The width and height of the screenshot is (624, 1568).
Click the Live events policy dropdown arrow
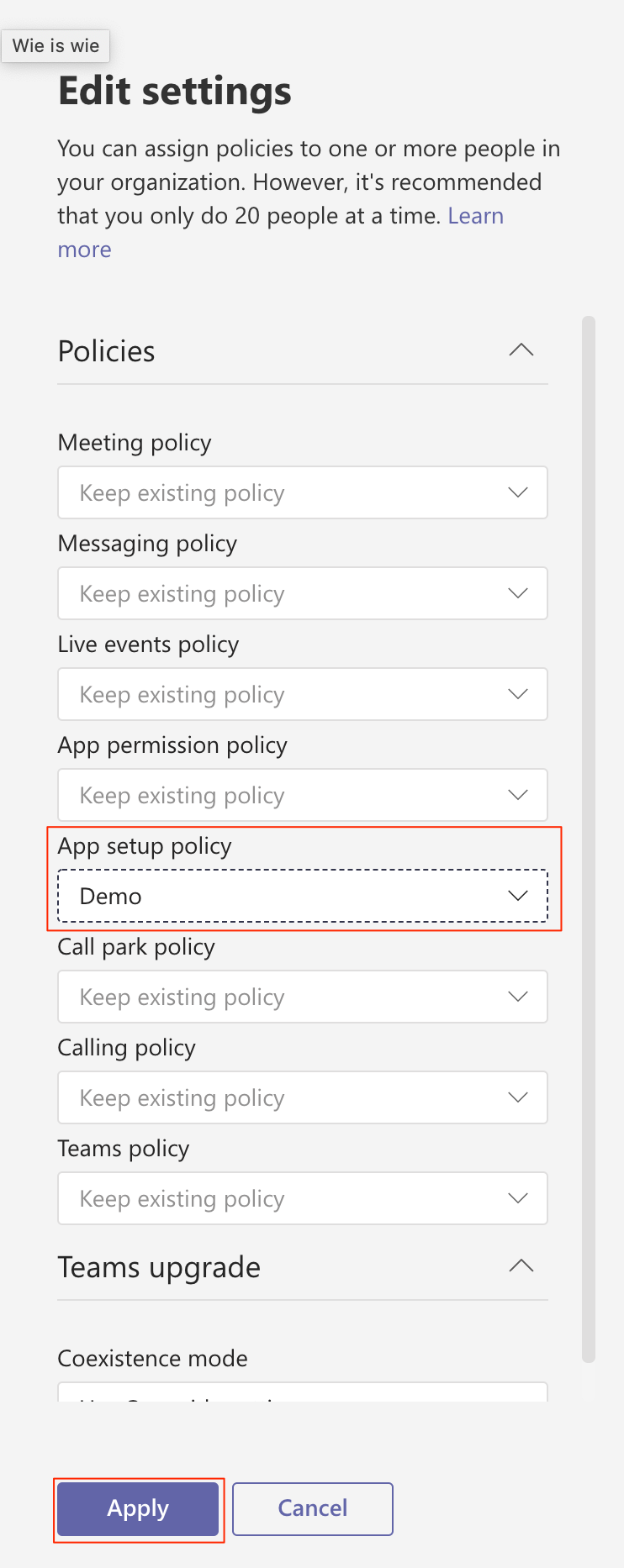tap(519, 694)
